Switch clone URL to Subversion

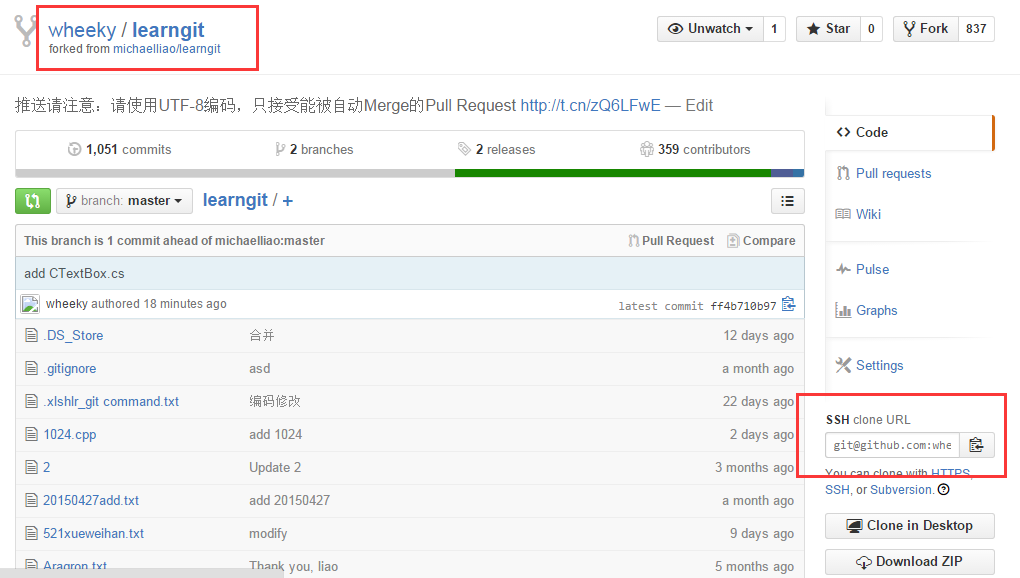[901, 490]
